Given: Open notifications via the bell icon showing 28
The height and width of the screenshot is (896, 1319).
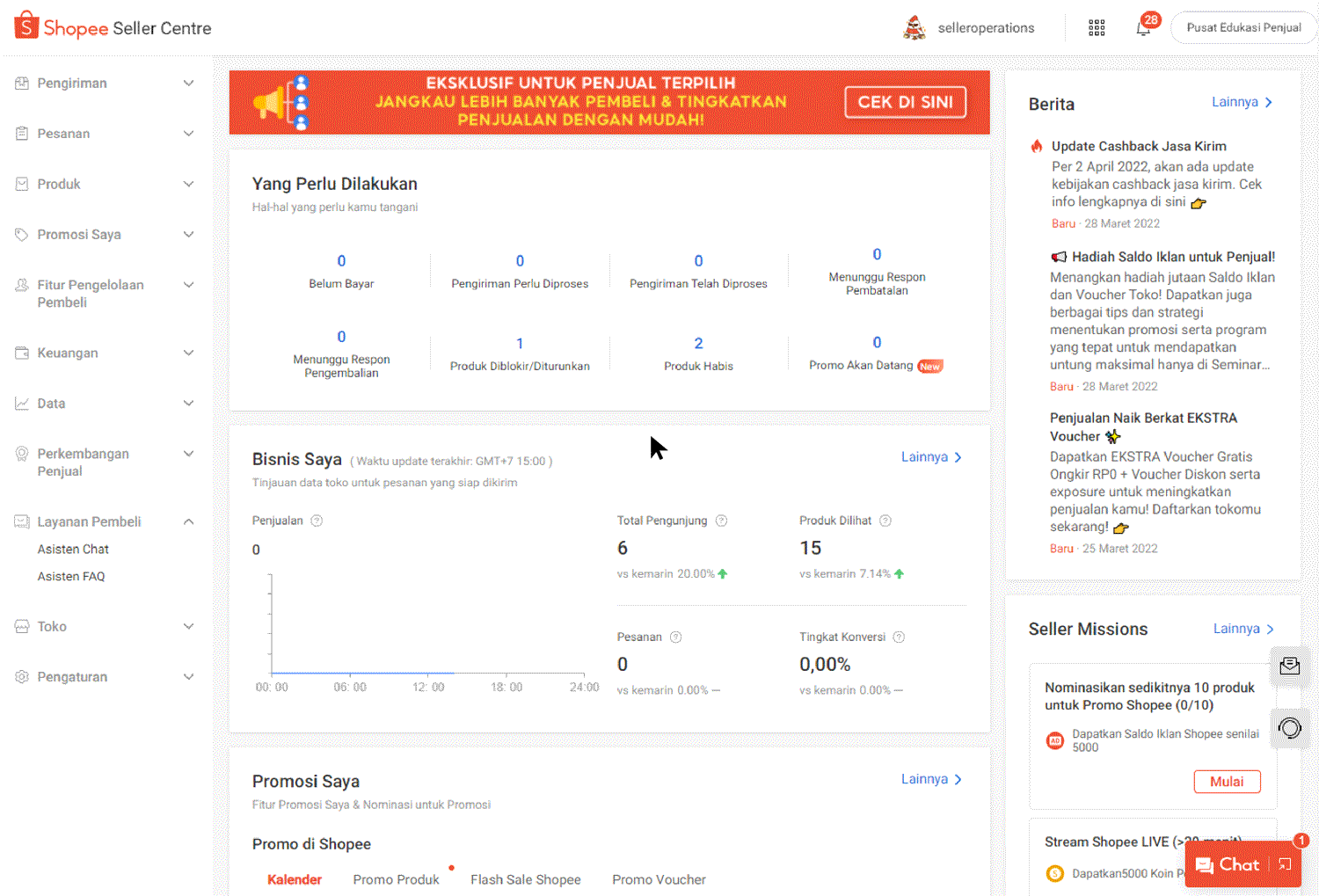Looking at the screenshot, I should (x=1143, y=28).
